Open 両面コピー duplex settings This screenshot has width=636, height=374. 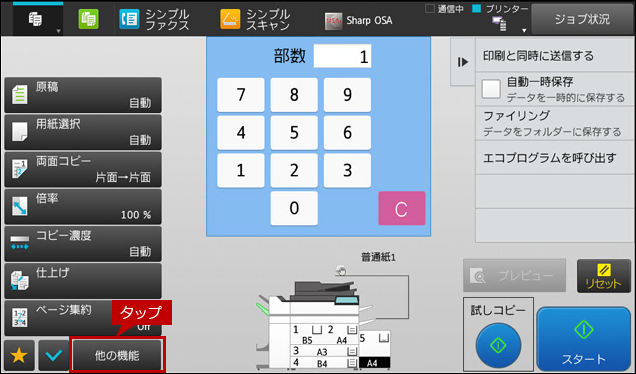pos(83,170)
